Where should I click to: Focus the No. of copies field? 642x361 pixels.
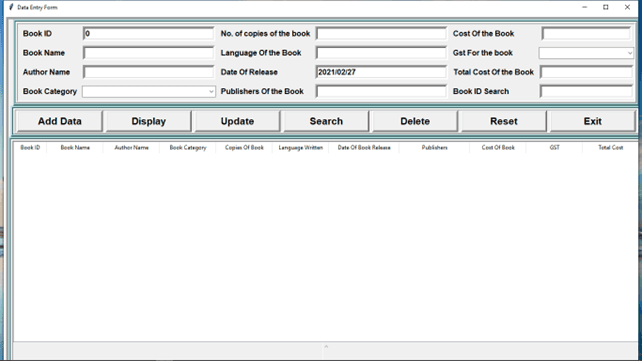coord(381,34)
